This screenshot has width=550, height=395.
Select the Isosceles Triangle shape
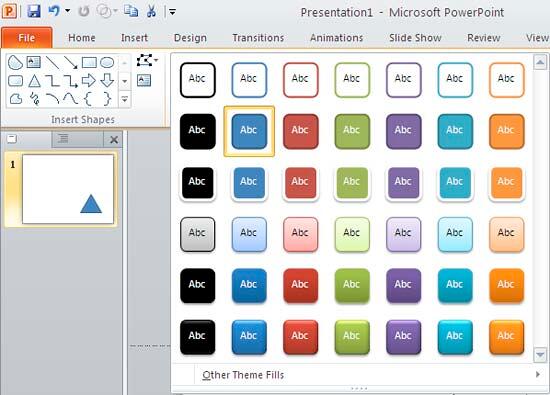(x=34, y=81)
